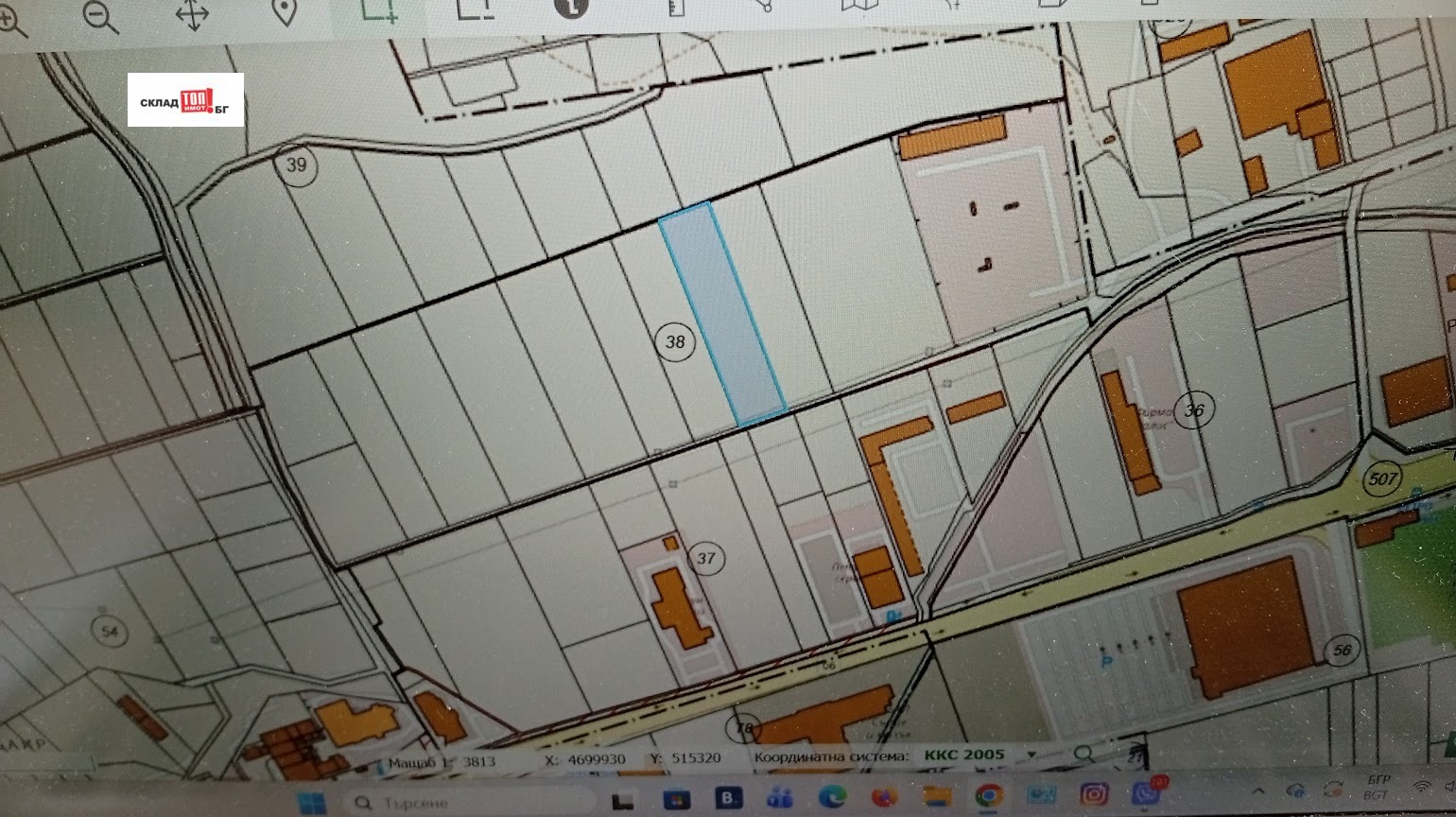Select the blue highlighted parcel on map
Image resolution: width=1456 pixels, height=817 pixels.
721,314
